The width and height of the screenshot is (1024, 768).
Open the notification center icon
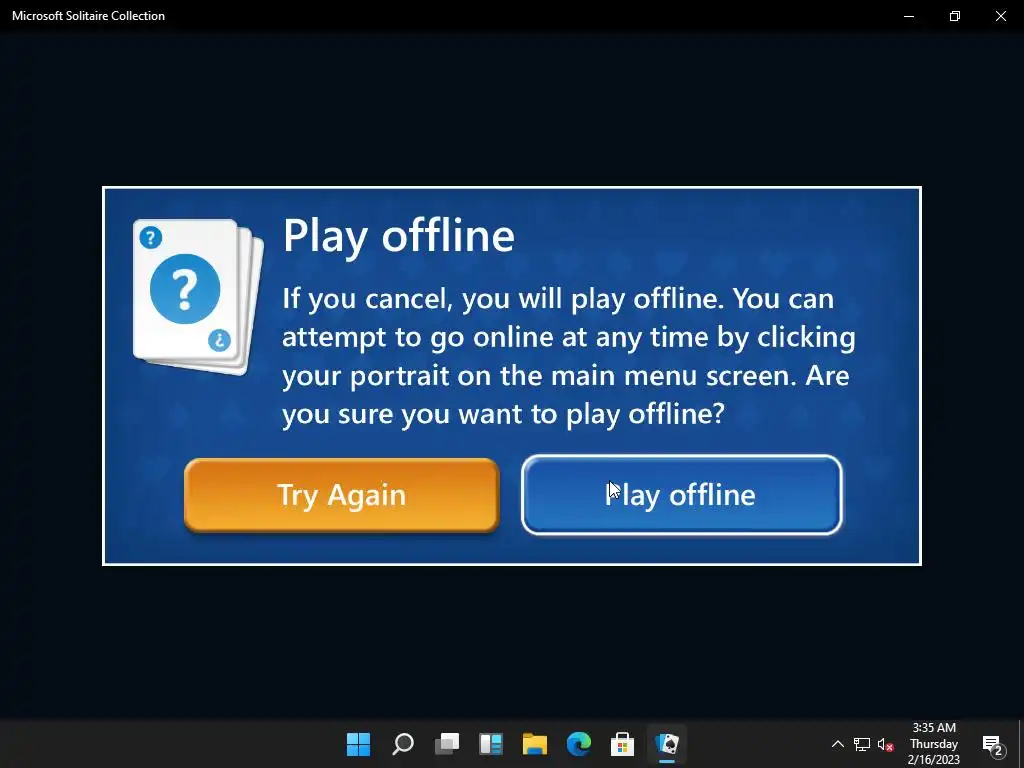pyautogui.click(x=993, y=744)
